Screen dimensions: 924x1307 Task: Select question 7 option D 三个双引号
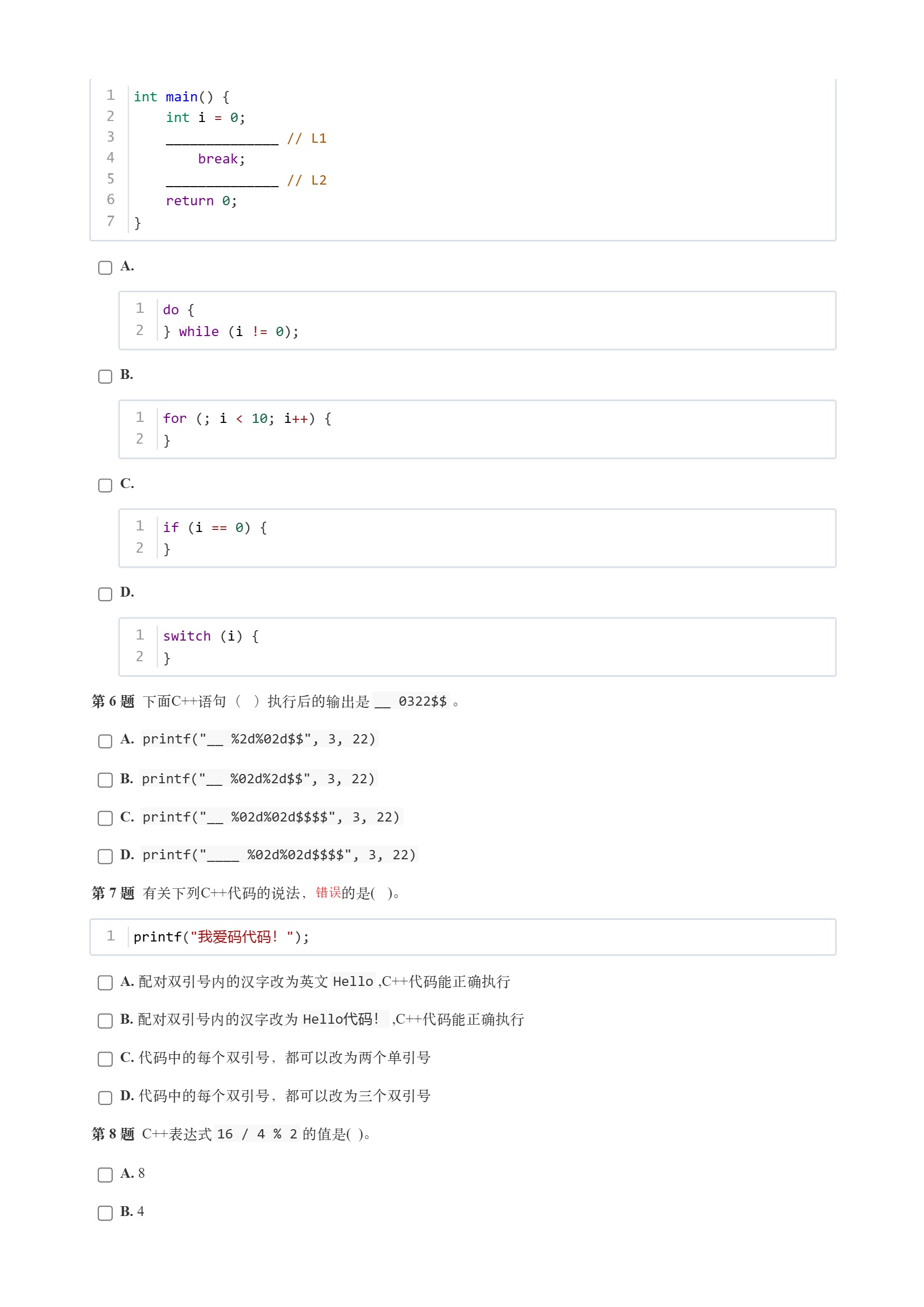click(x=105, y=1098)
